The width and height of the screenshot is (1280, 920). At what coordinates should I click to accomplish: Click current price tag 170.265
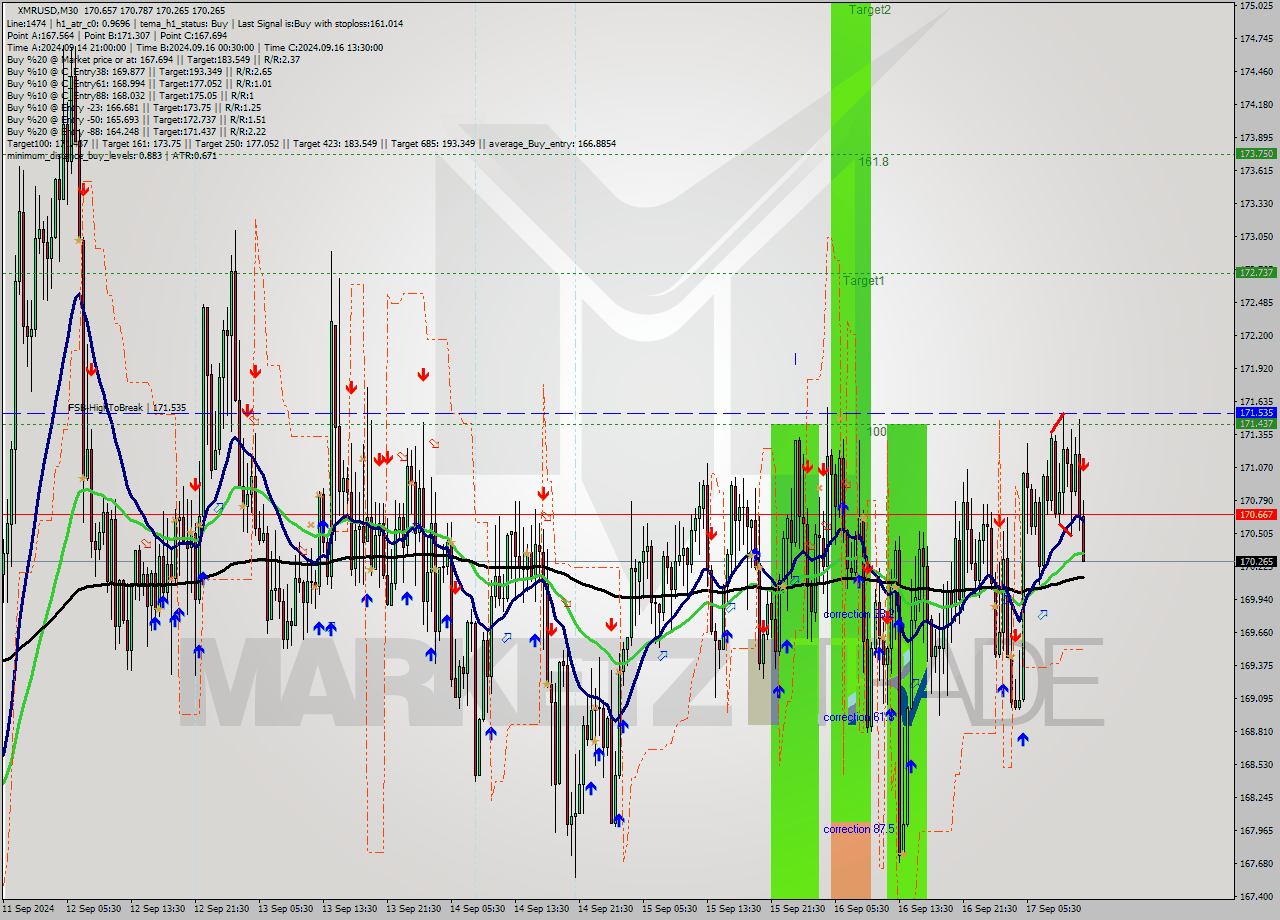point(1256,562)
